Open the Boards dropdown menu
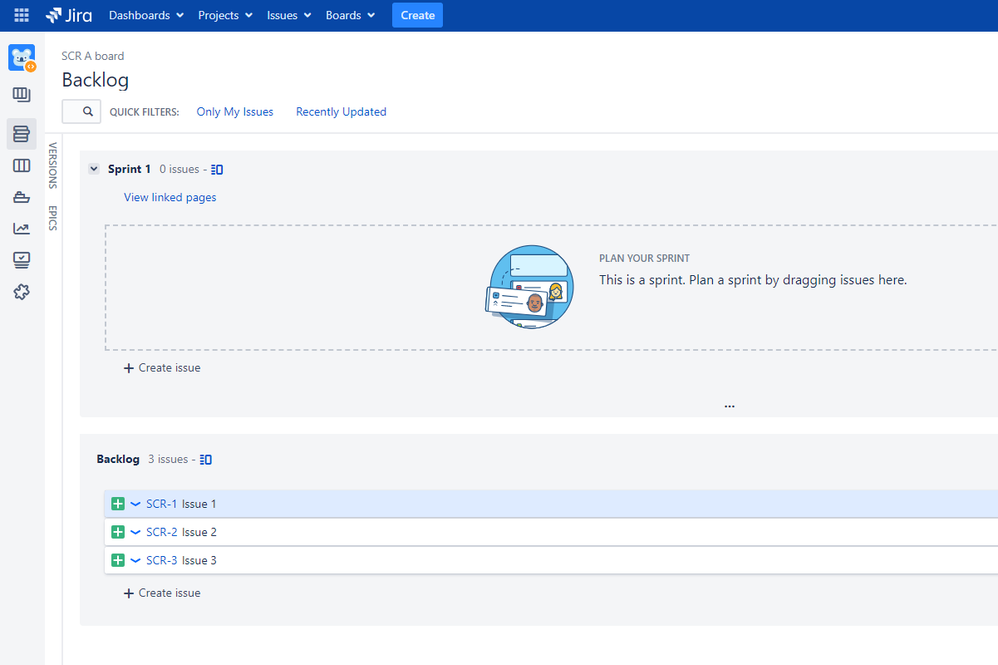 pos(350,15)
